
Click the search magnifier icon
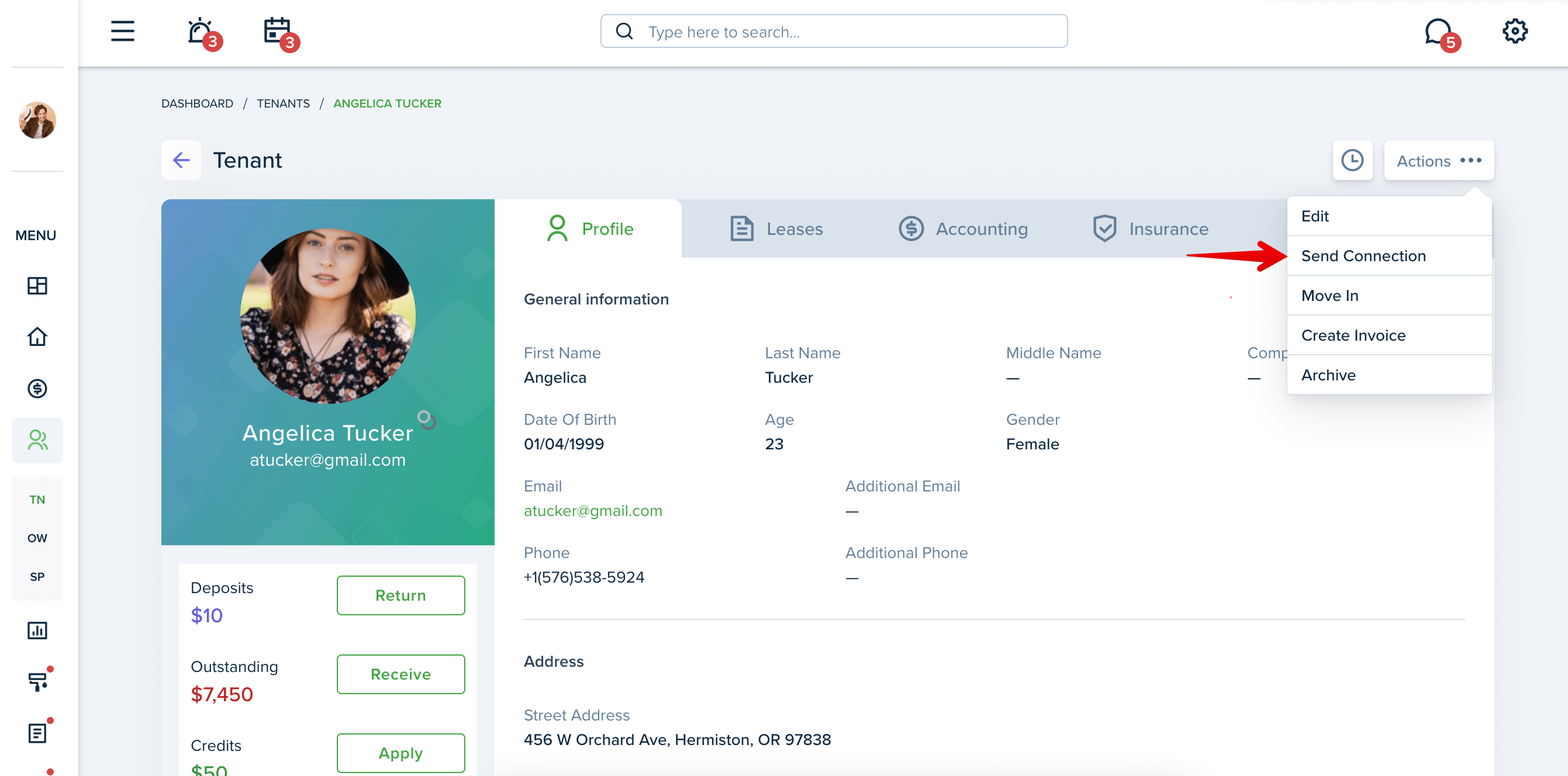point(624,31)
